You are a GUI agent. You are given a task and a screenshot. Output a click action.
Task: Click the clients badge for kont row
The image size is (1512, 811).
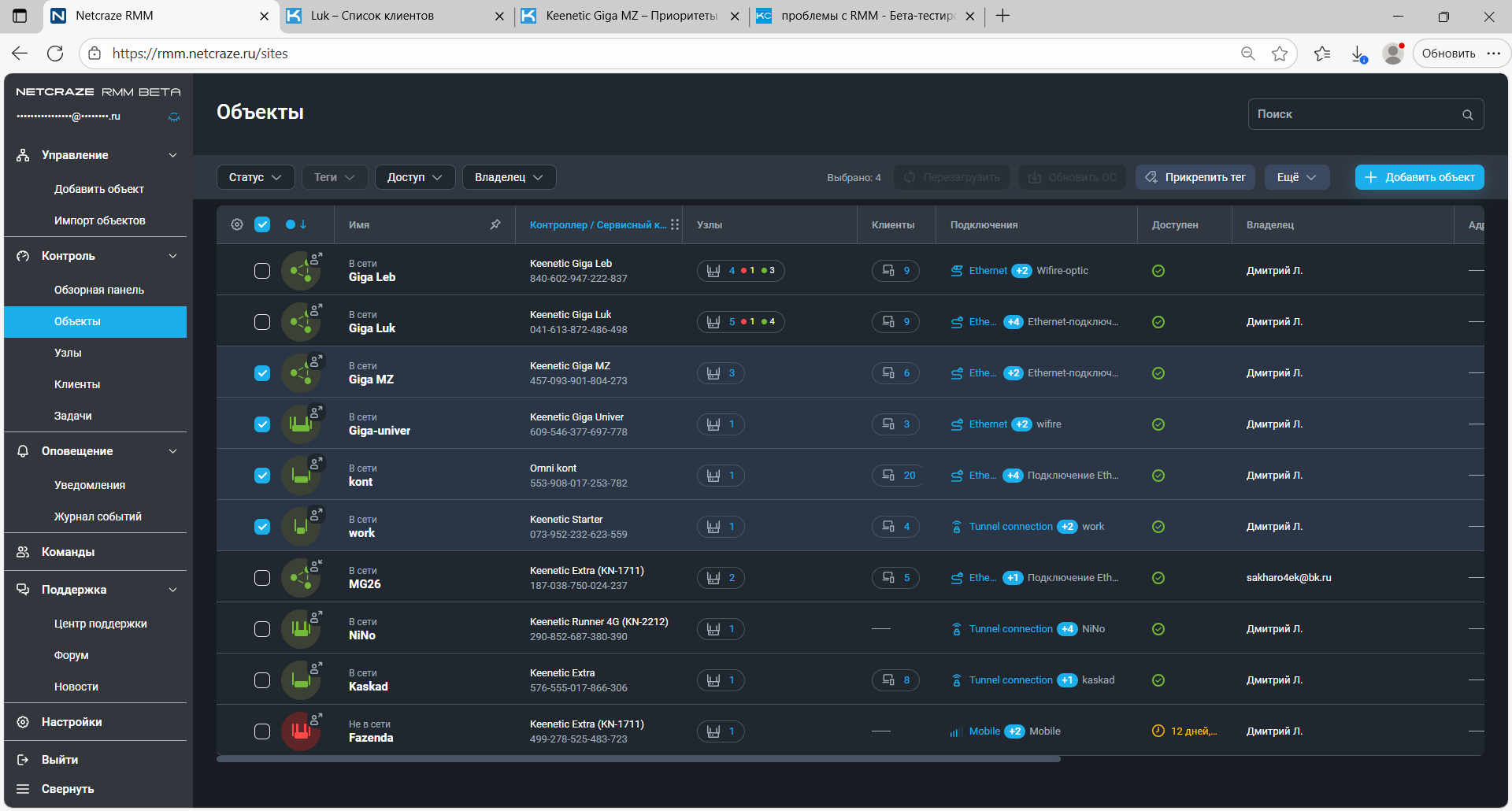[896, 476]
